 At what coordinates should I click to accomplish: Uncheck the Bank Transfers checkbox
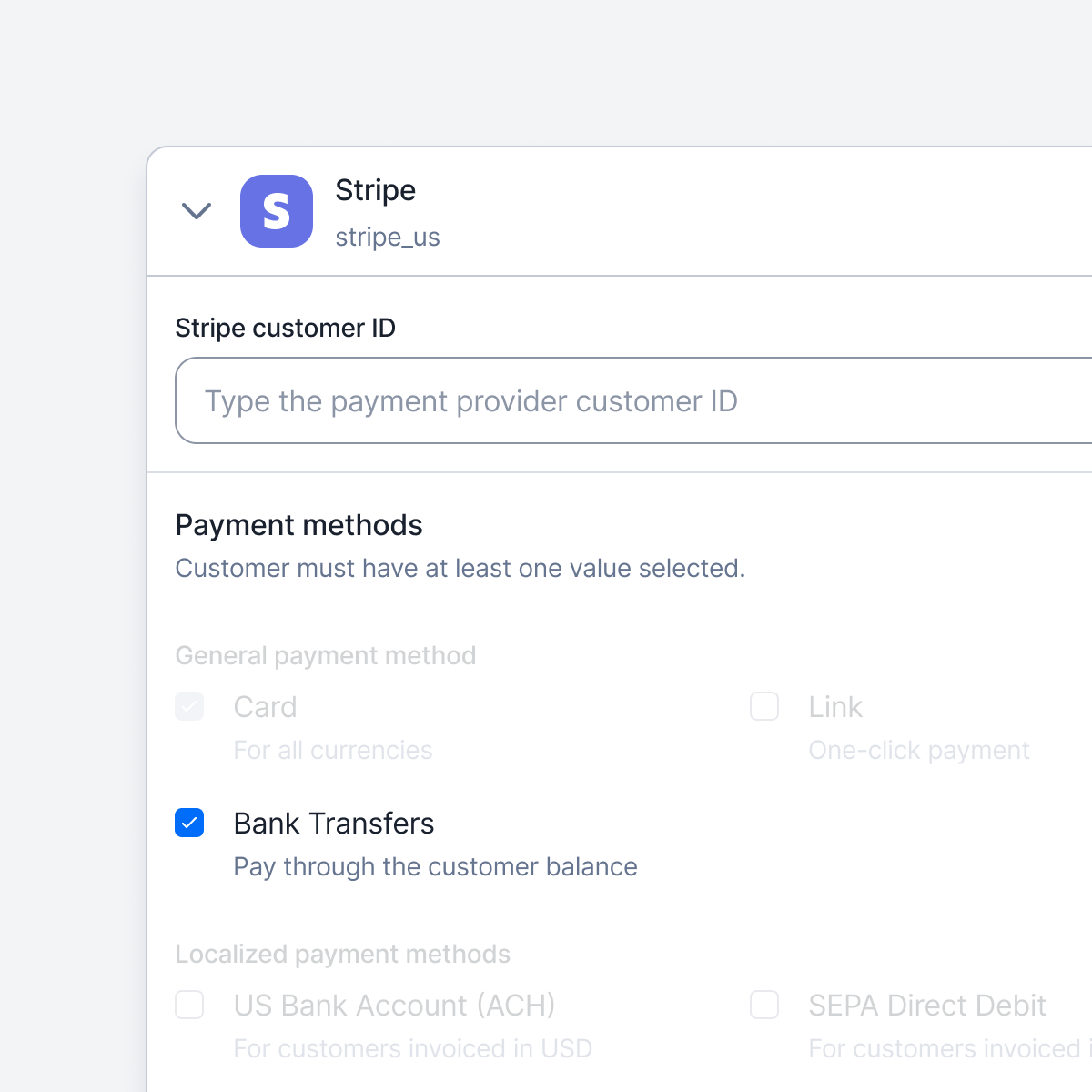click(189, 823)
